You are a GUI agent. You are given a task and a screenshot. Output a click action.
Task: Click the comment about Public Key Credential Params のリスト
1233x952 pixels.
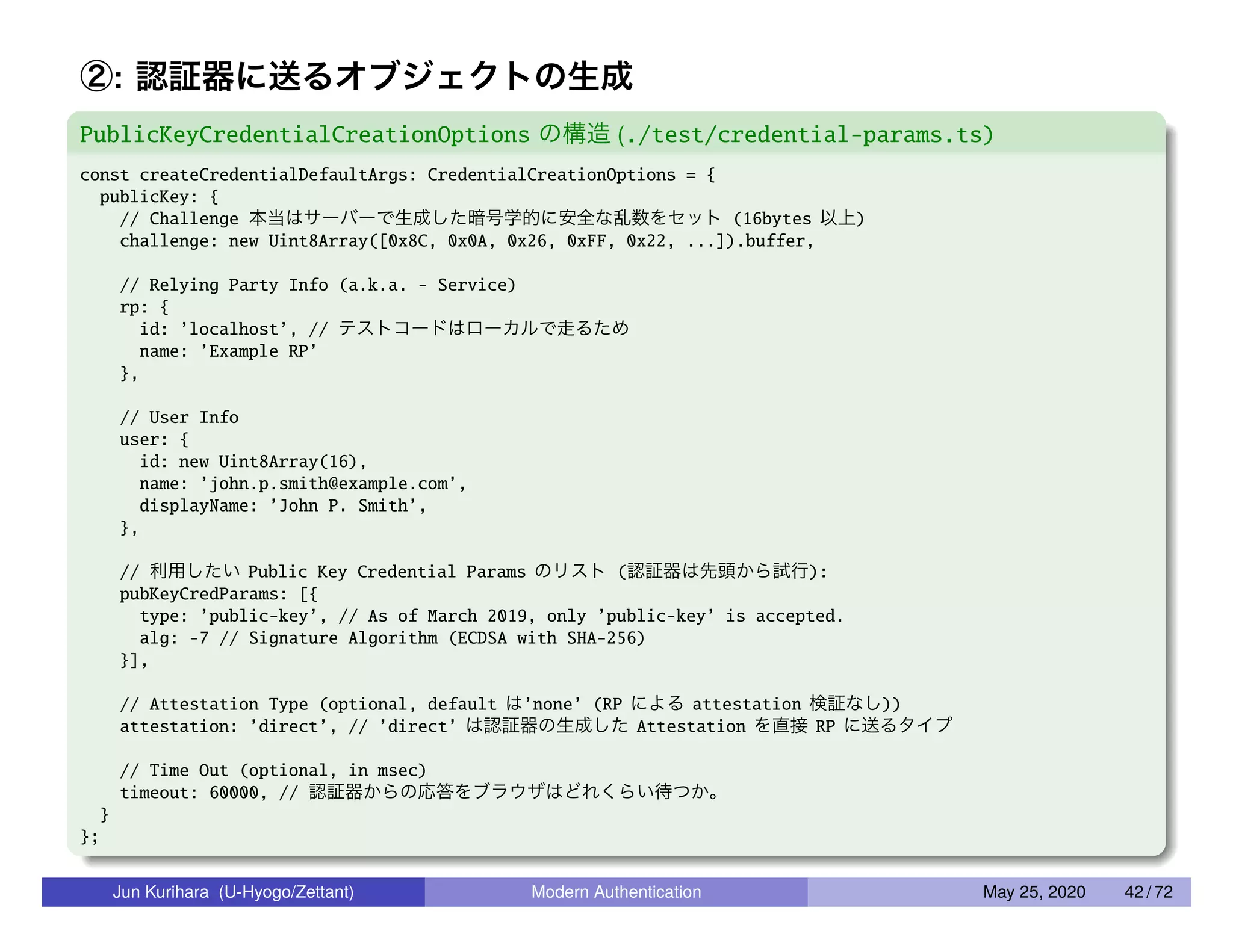click(473, 571)
